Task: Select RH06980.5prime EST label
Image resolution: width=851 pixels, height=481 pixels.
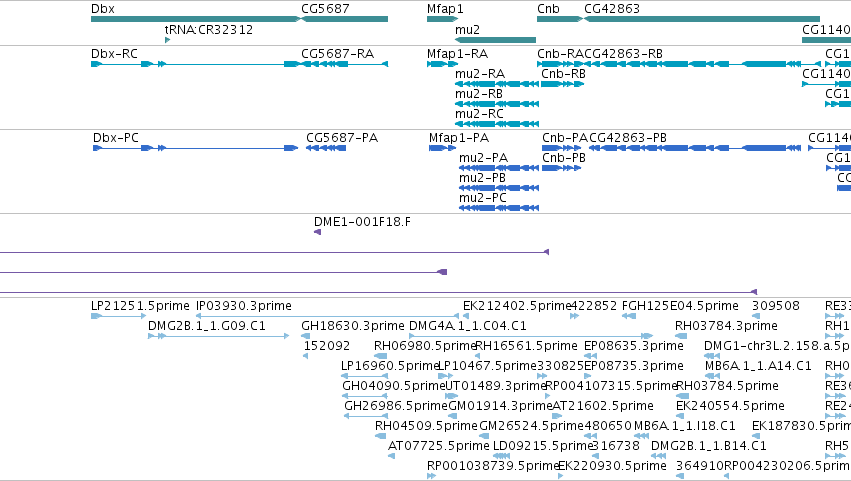Action: click(x=425, y=346)
